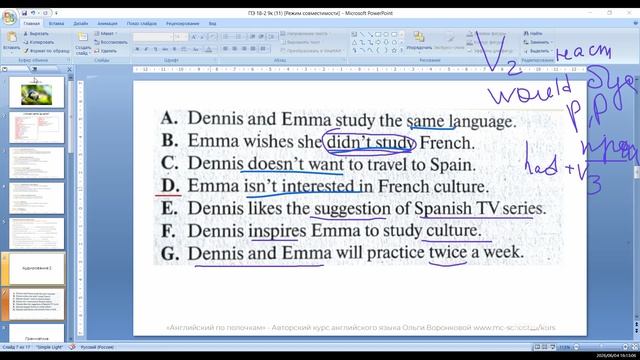Switch to Outline pane tab
This screenshot has width=640, height=360.
click(34, 69)
